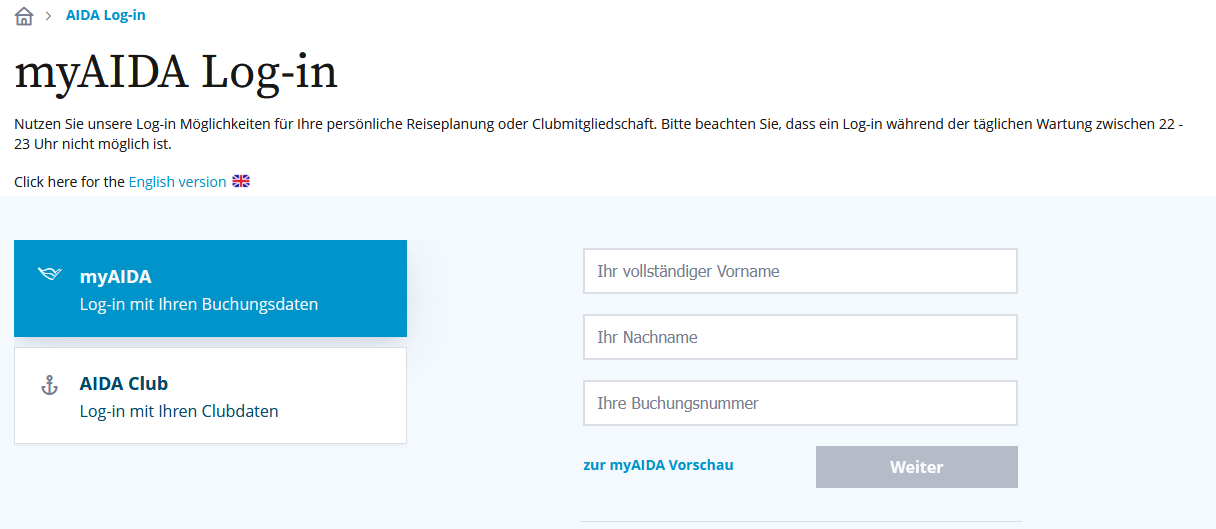Select the 'Ihre Buchungsnummer' input field
1216x529 pixels.
coord(800,403)
